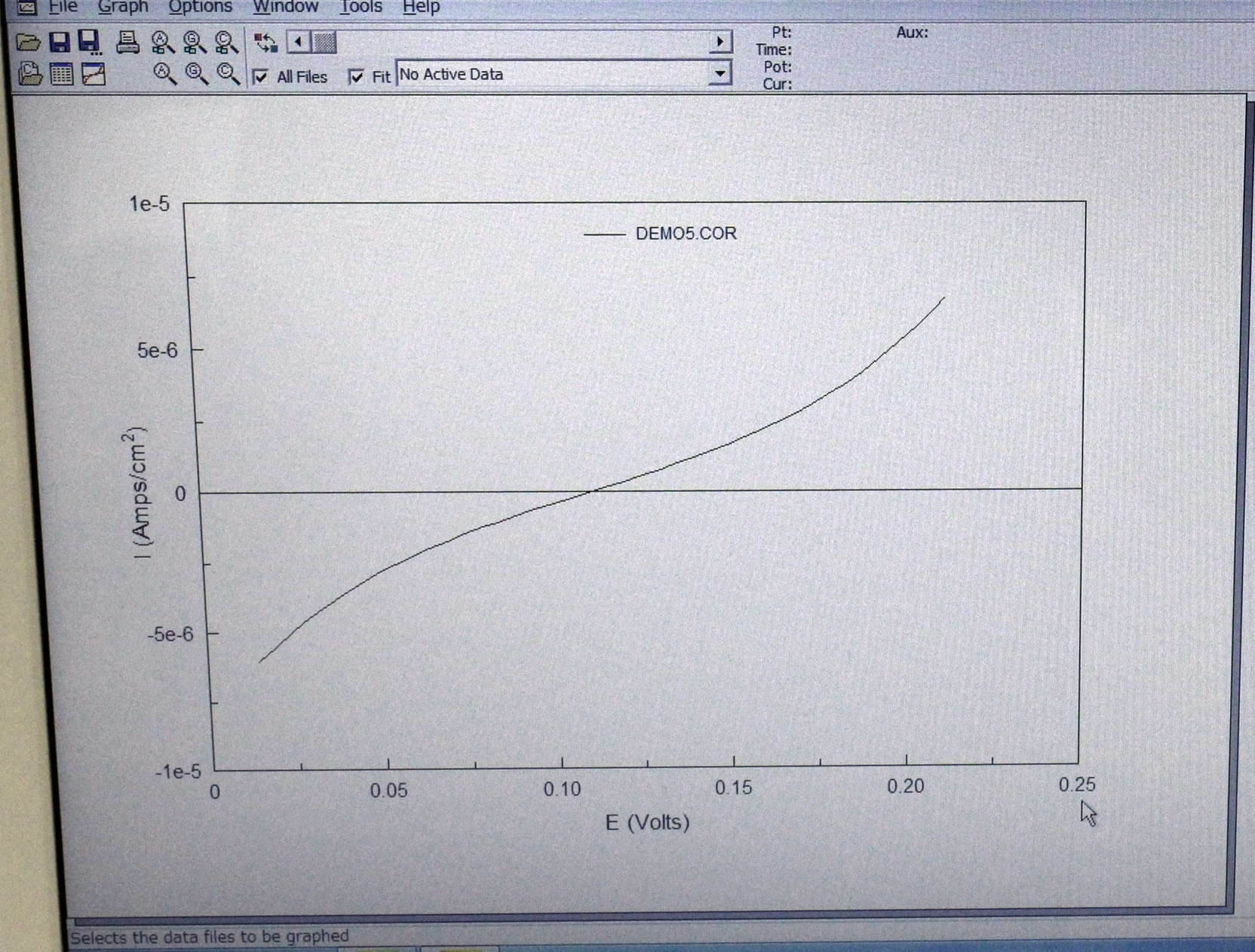Open the Help menu
Screen dimensions: 1255x952
point(421,8)
